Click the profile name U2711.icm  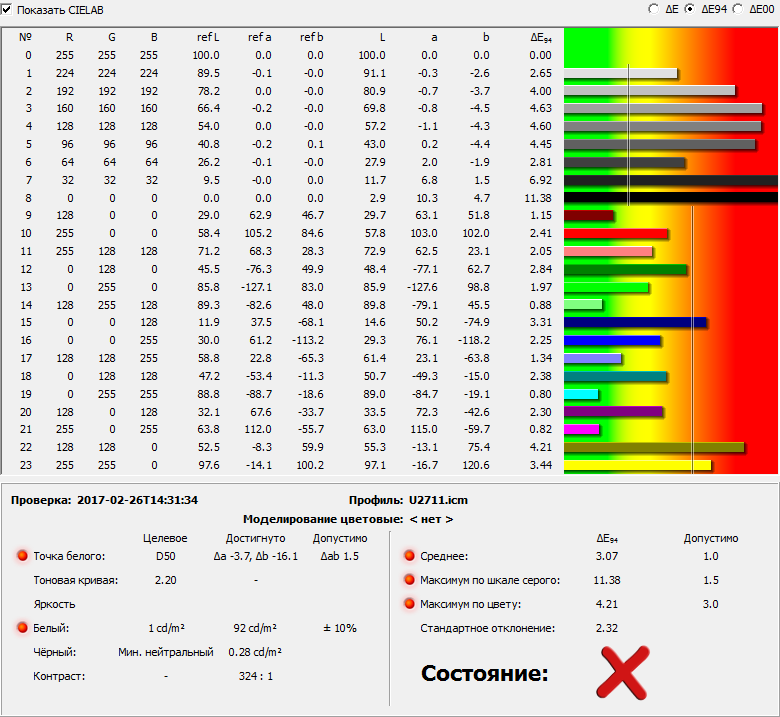coord(438,500)
